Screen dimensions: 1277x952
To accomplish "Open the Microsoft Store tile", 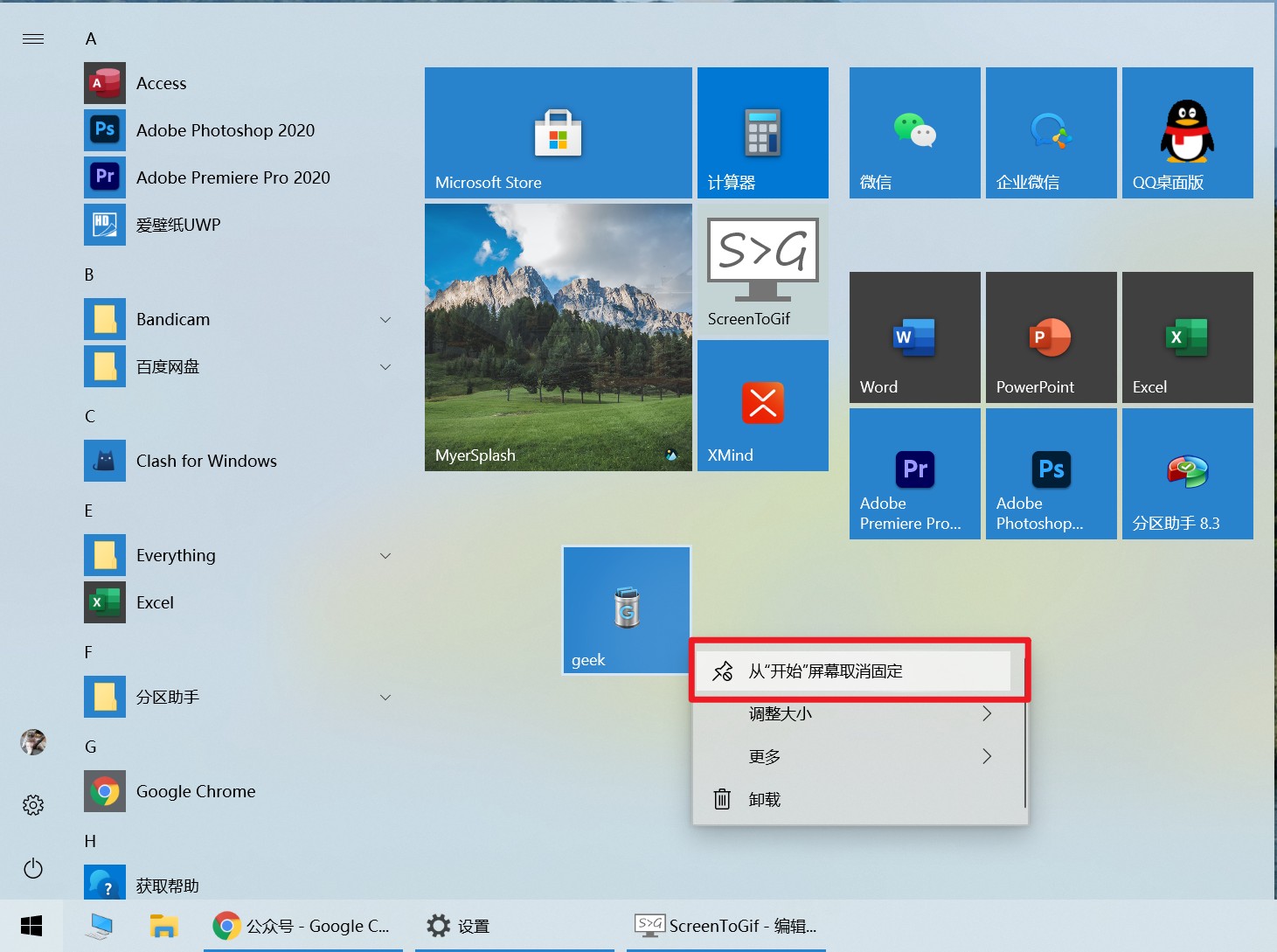I will 559,133.
